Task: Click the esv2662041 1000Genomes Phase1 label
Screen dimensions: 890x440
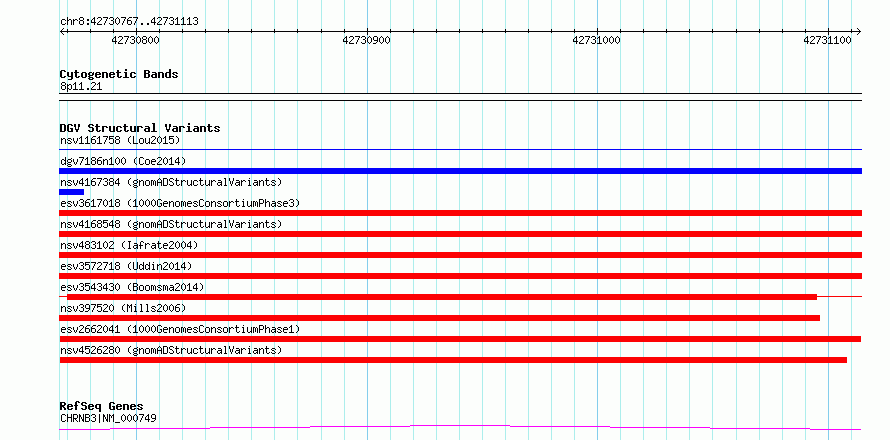Action: [x=180, y=329]
